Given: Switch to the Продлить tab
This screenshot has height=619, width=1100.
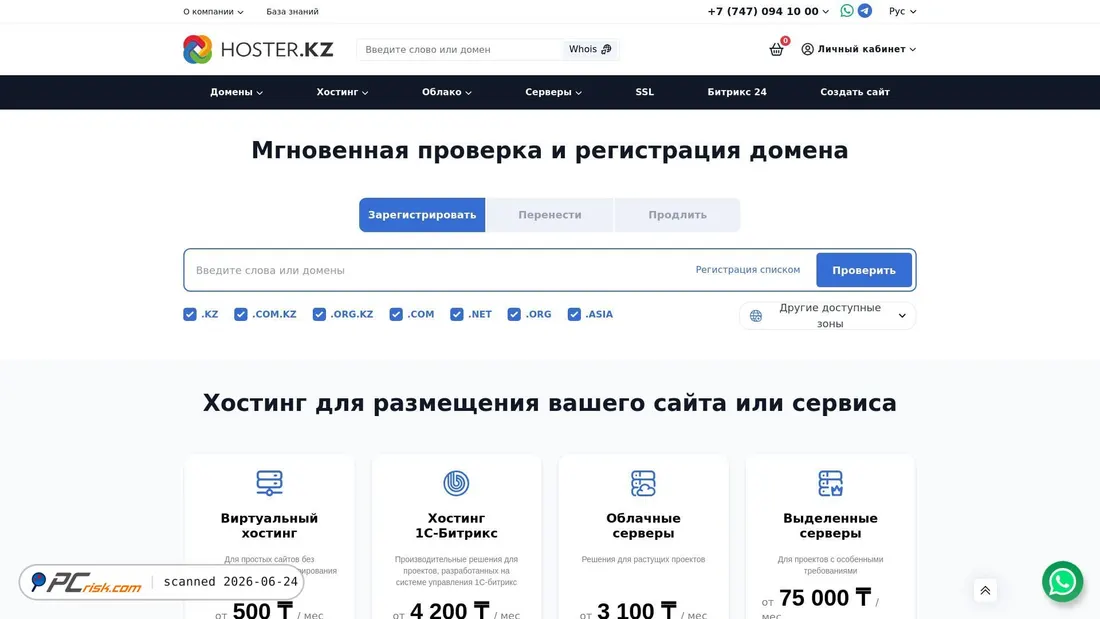Looking at the screenshot, I should [x=677, y=215].
